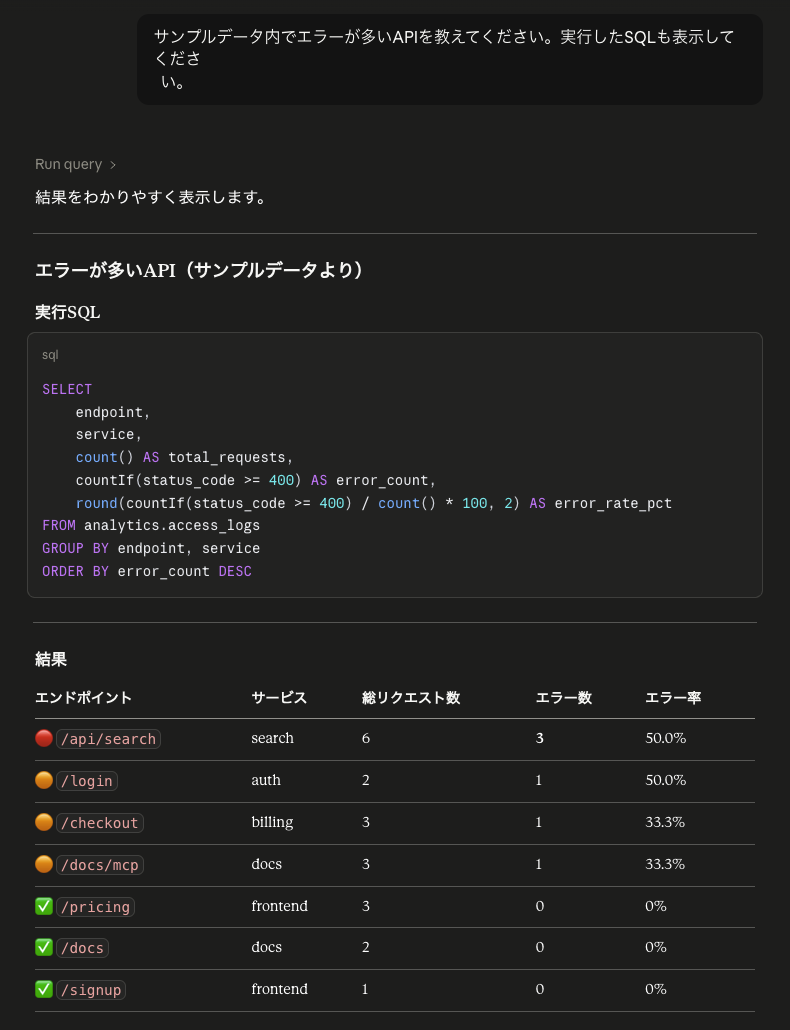The height and width of the screenshot is (1030, 790).
Task: Select the /api/search endpoint code tag
Action: pos(108,739)
